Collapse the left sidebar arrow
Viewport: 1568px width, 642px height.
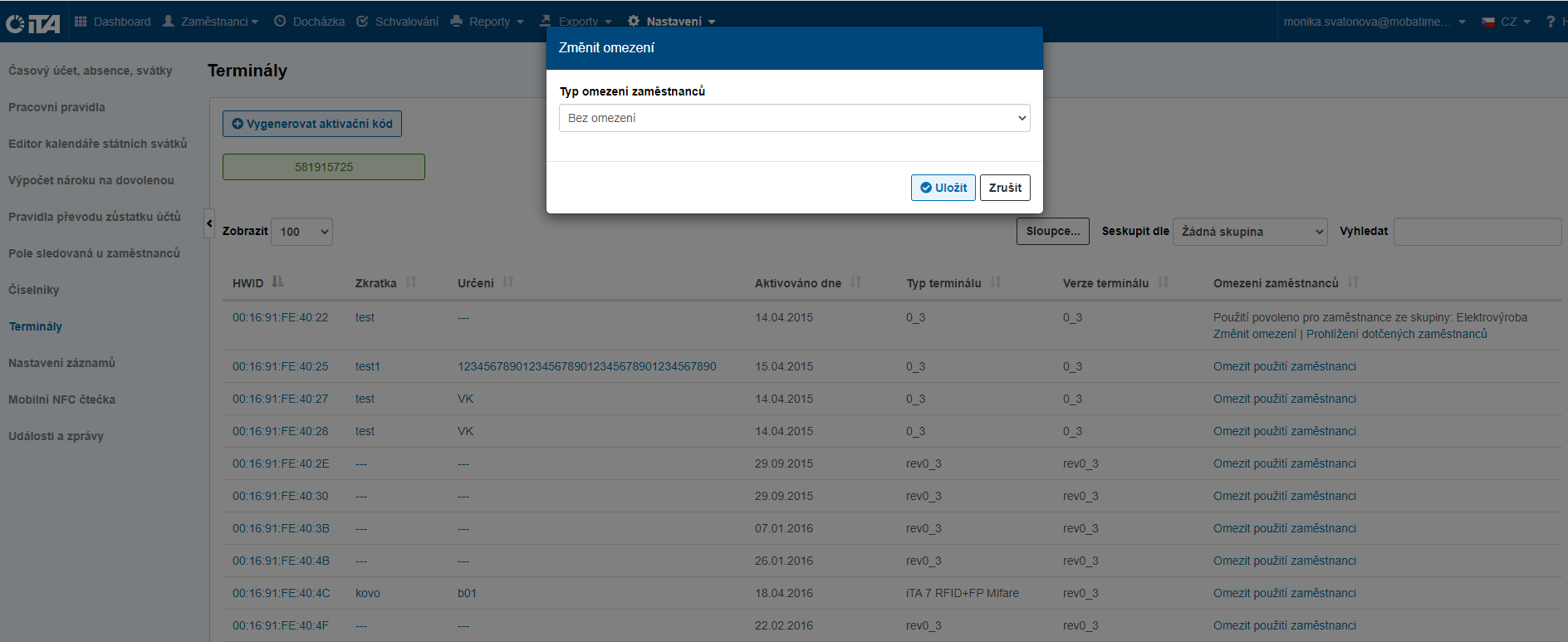(x=209, y=223)
